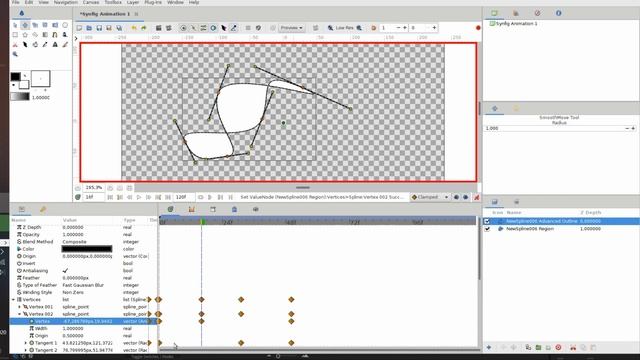The height and width of the screenshot is (360, 640).
Task: Expand the Vertex 001 row
Action: tap(20, 307)
